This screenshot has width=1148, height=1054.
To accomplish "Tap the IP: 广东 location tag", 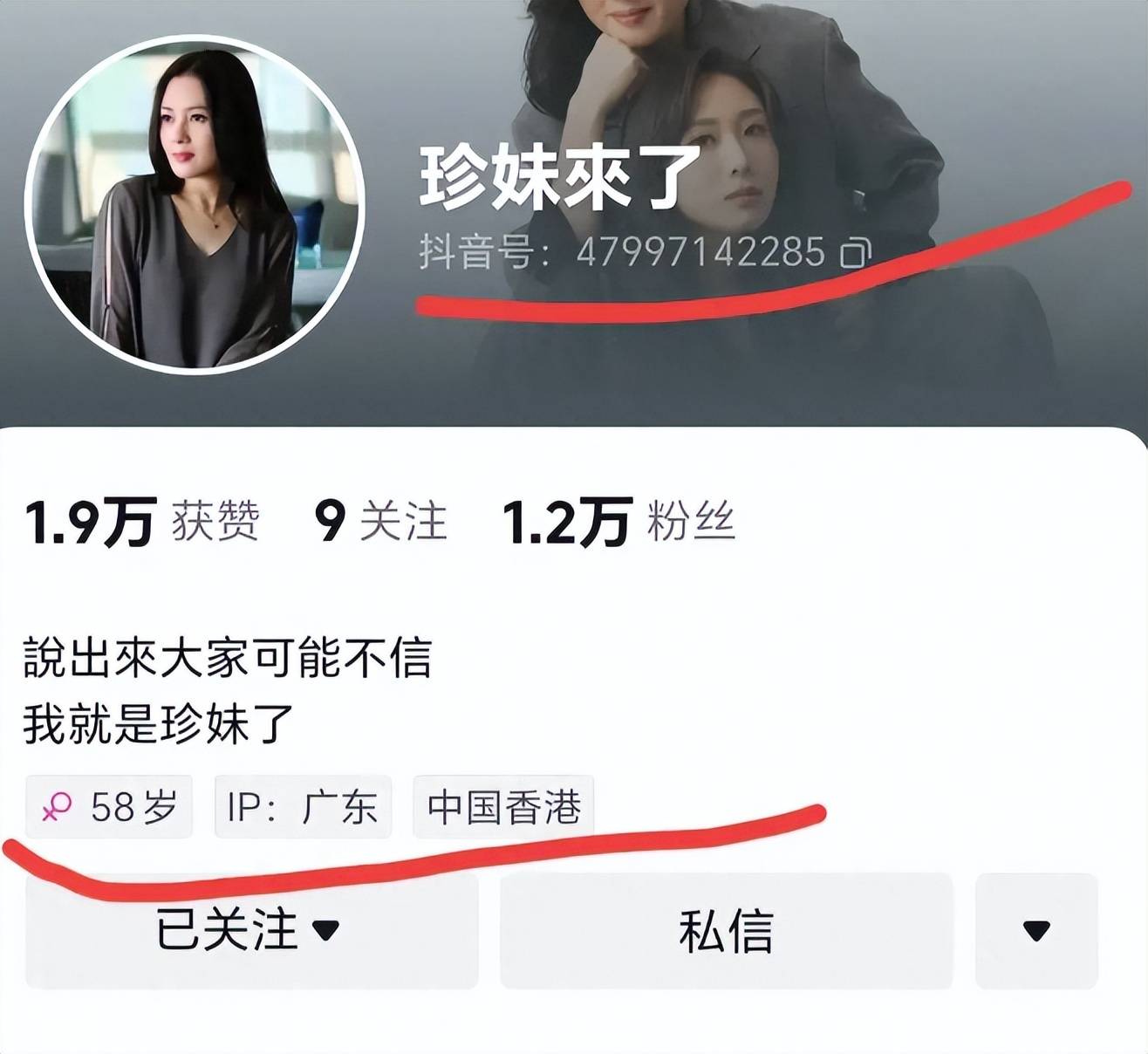I will (303, 807).
